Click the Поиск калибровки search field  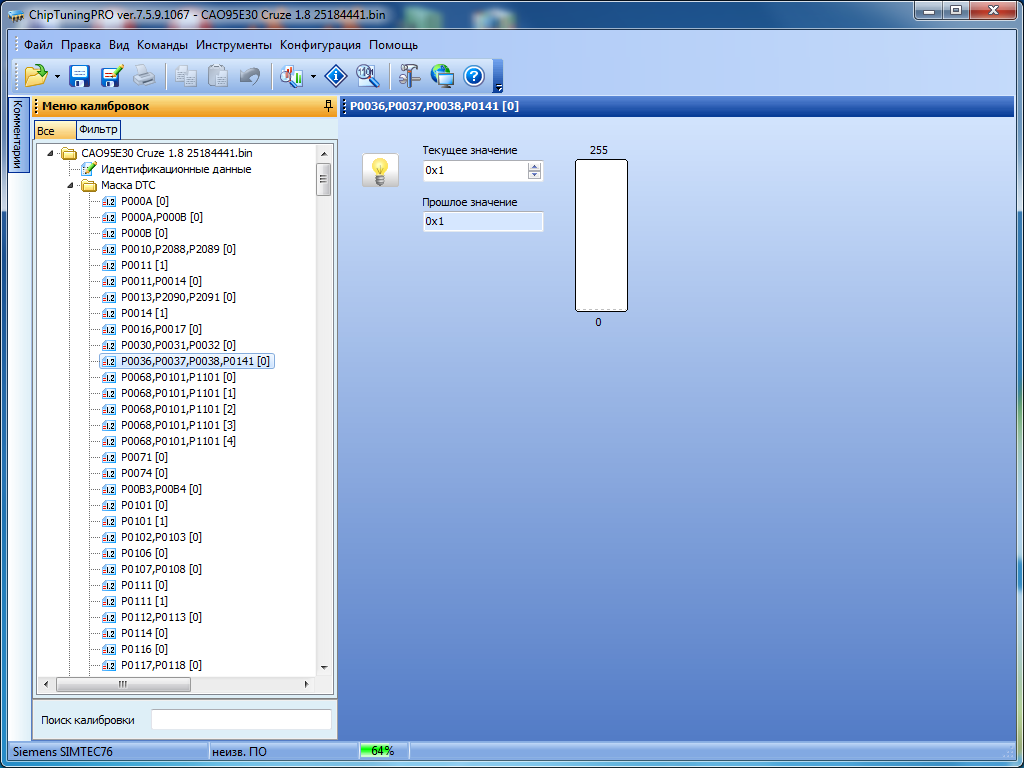(x=240, y=720)
